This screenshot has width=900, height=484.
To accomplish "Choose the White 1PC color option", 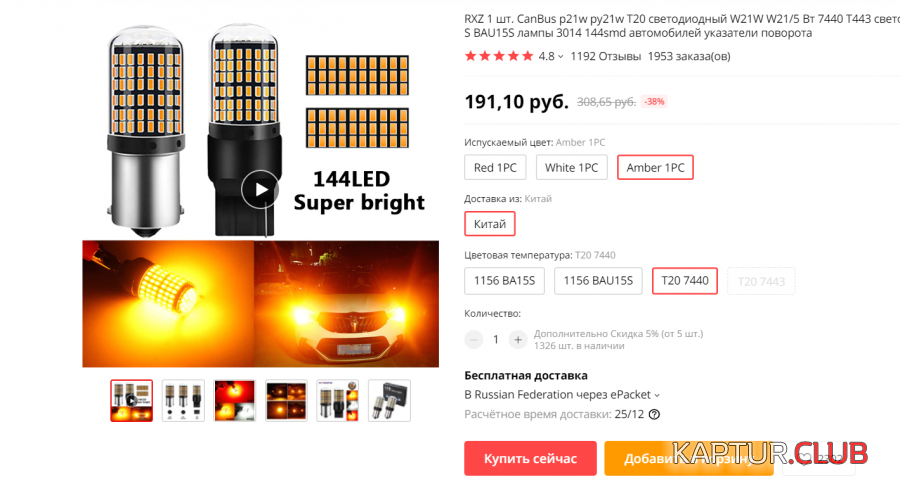I will click(571, 168).
